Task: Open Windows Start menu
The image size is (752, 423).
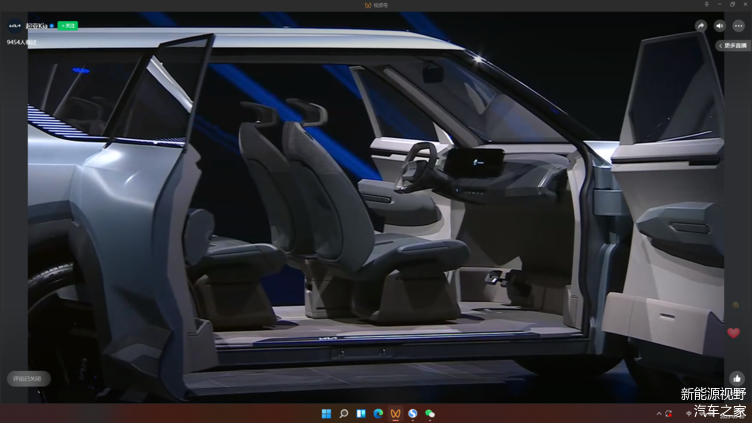Action: (x=326, y=413)
